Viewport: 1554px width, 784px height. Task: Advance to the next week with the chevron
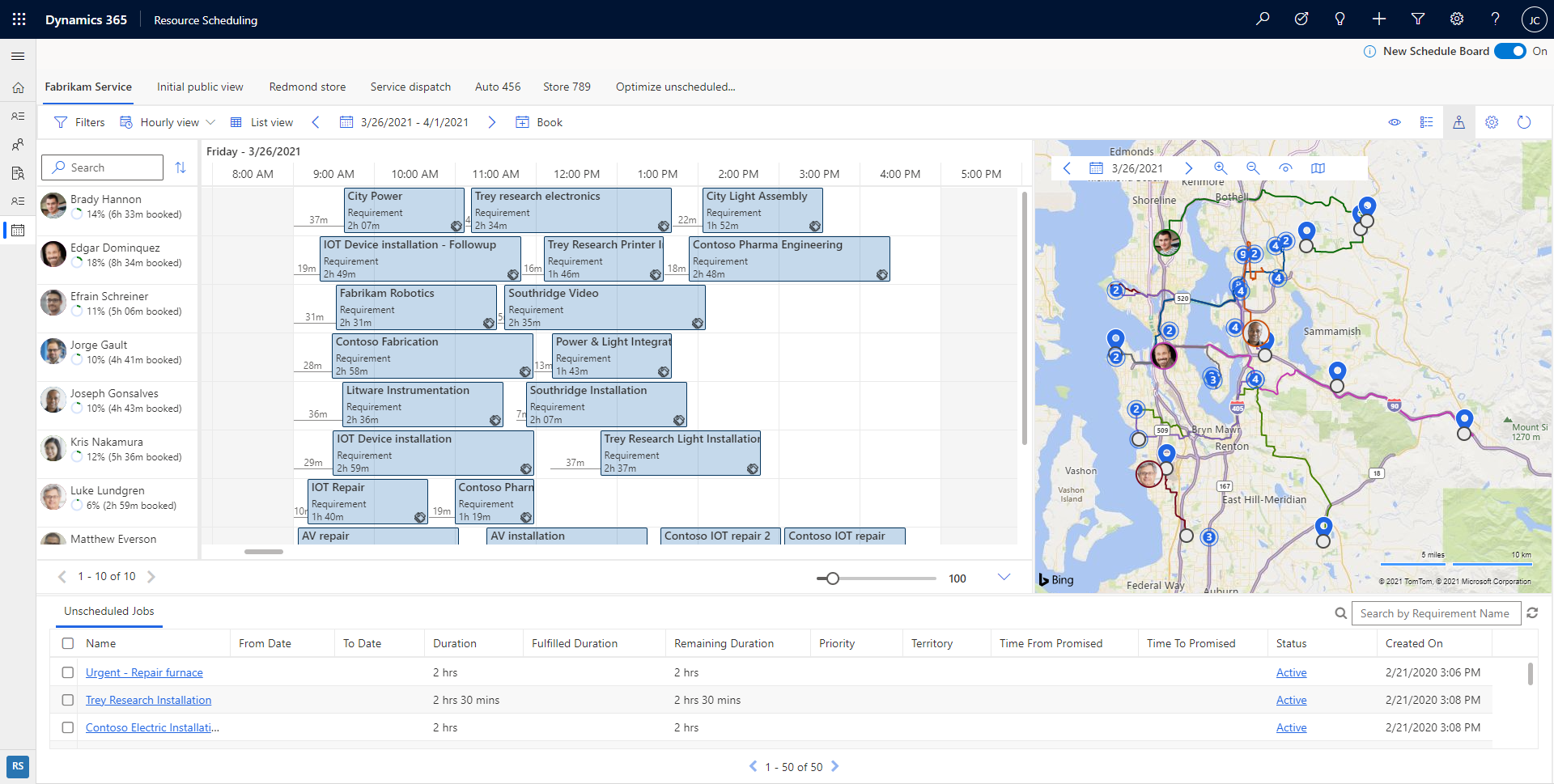[x=492, y=122]
